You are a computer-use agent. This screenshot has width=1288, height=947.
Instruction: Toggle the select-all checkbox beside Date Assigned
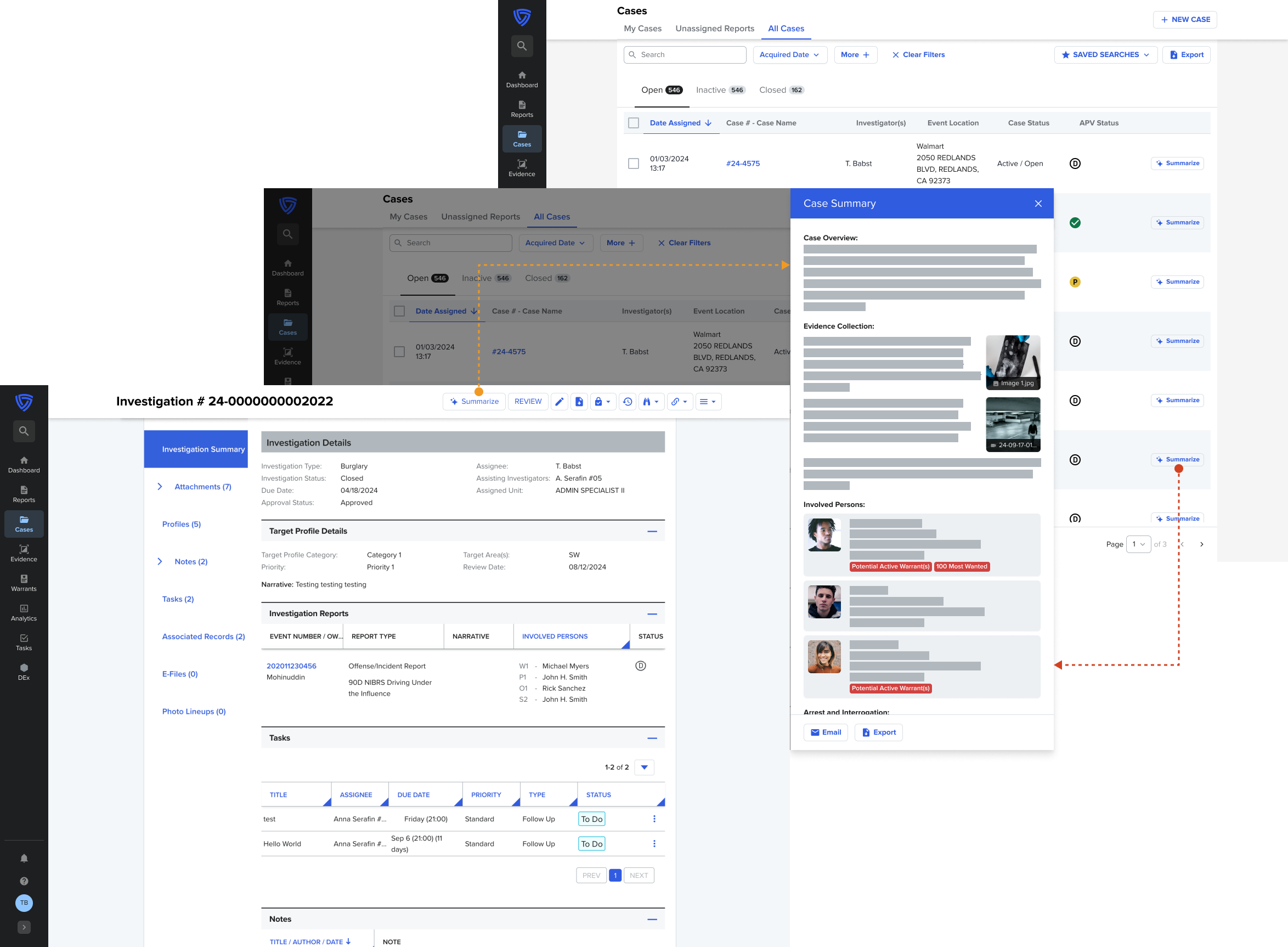[633, 123]
